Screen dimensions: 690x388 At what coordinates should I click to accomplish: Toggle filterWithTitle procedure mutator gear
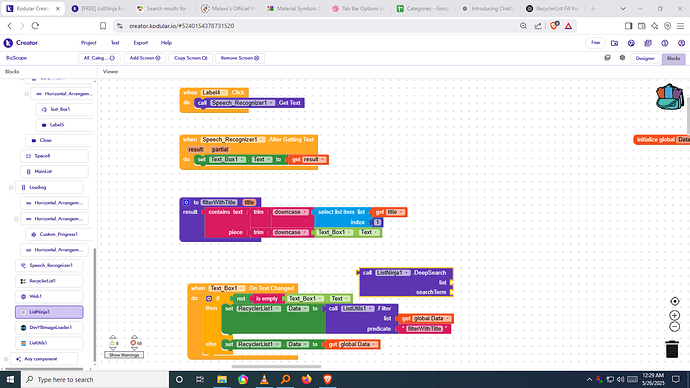click(x=186, y=202)
